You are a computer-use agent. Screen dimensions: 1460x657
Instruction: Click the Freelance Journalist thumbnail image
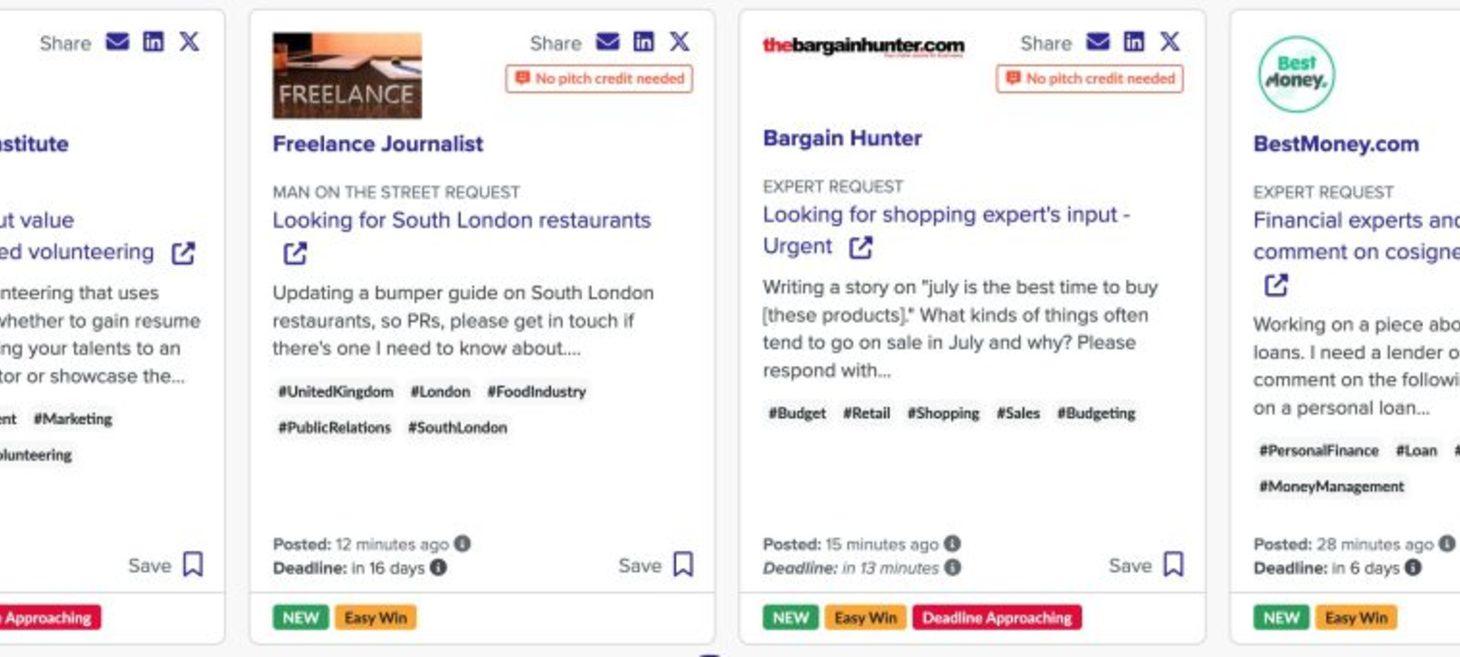click(347, 76)
